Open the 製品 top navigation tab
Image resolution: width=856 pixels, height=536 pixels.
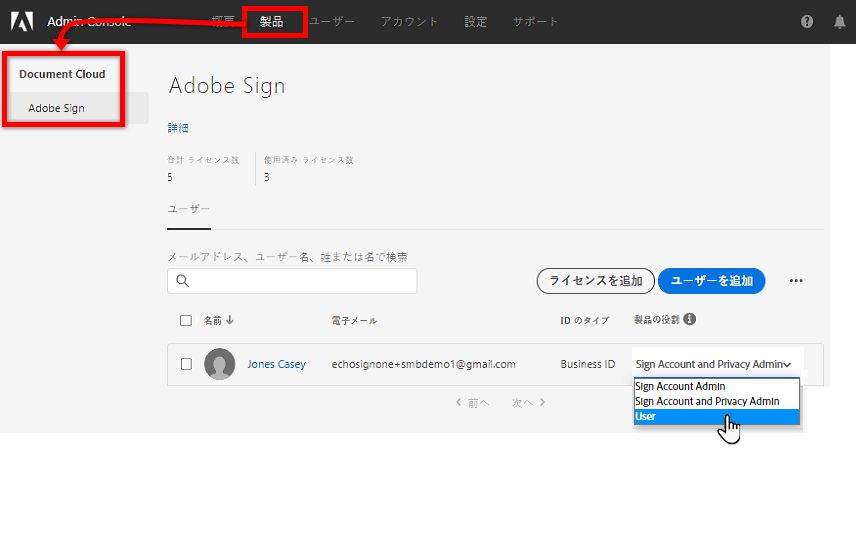271,21
